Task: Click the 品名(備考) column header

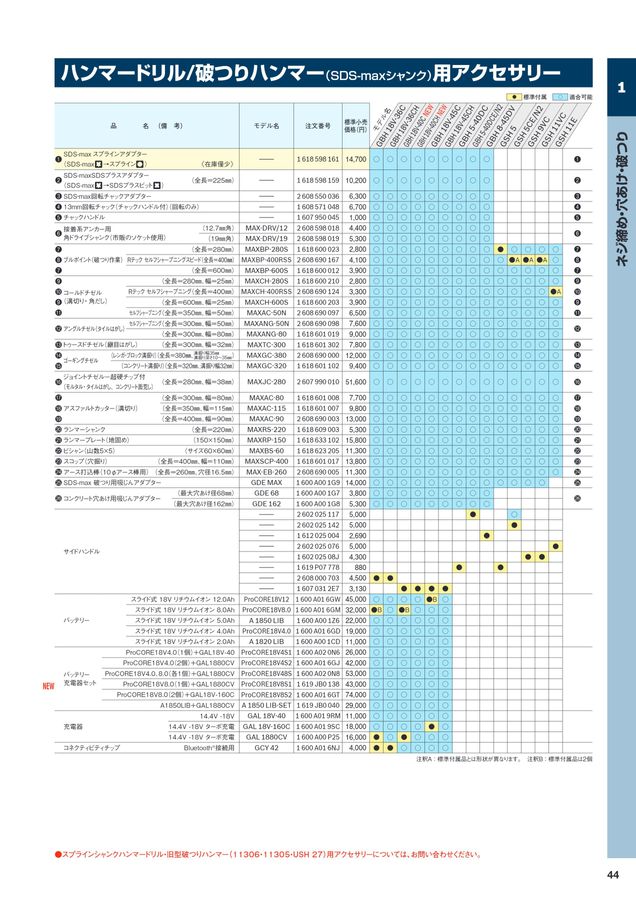Action: (x=146, y=126)
